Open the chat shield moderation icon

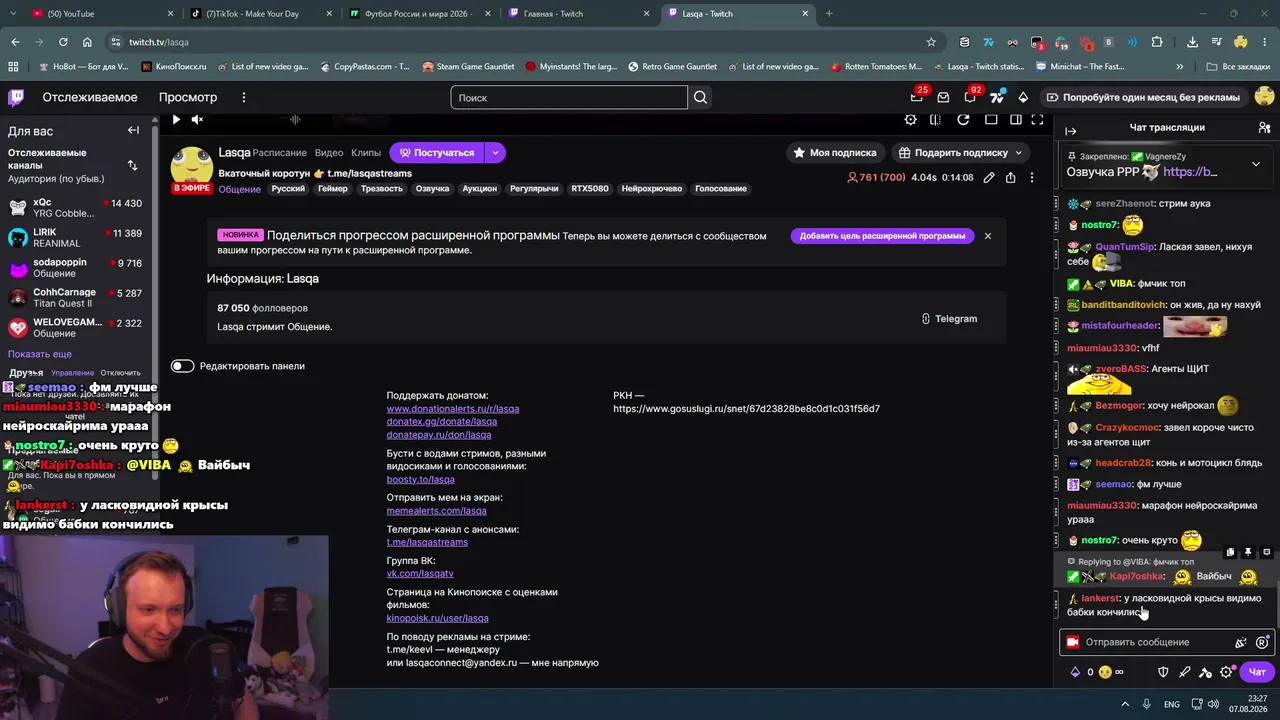(x=1163, y=672)
